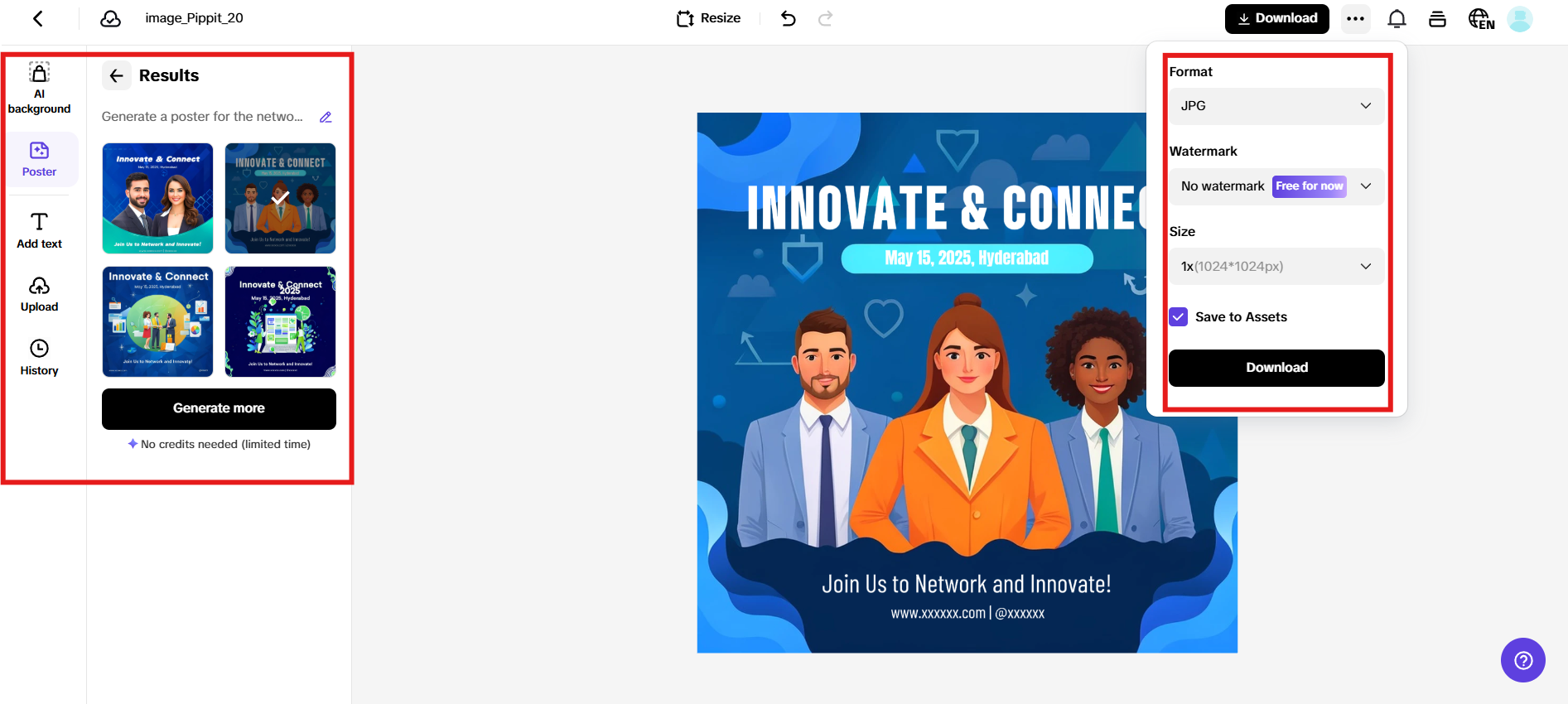Uncheck the Save to Assets checkbox

tap(1178, 317)
